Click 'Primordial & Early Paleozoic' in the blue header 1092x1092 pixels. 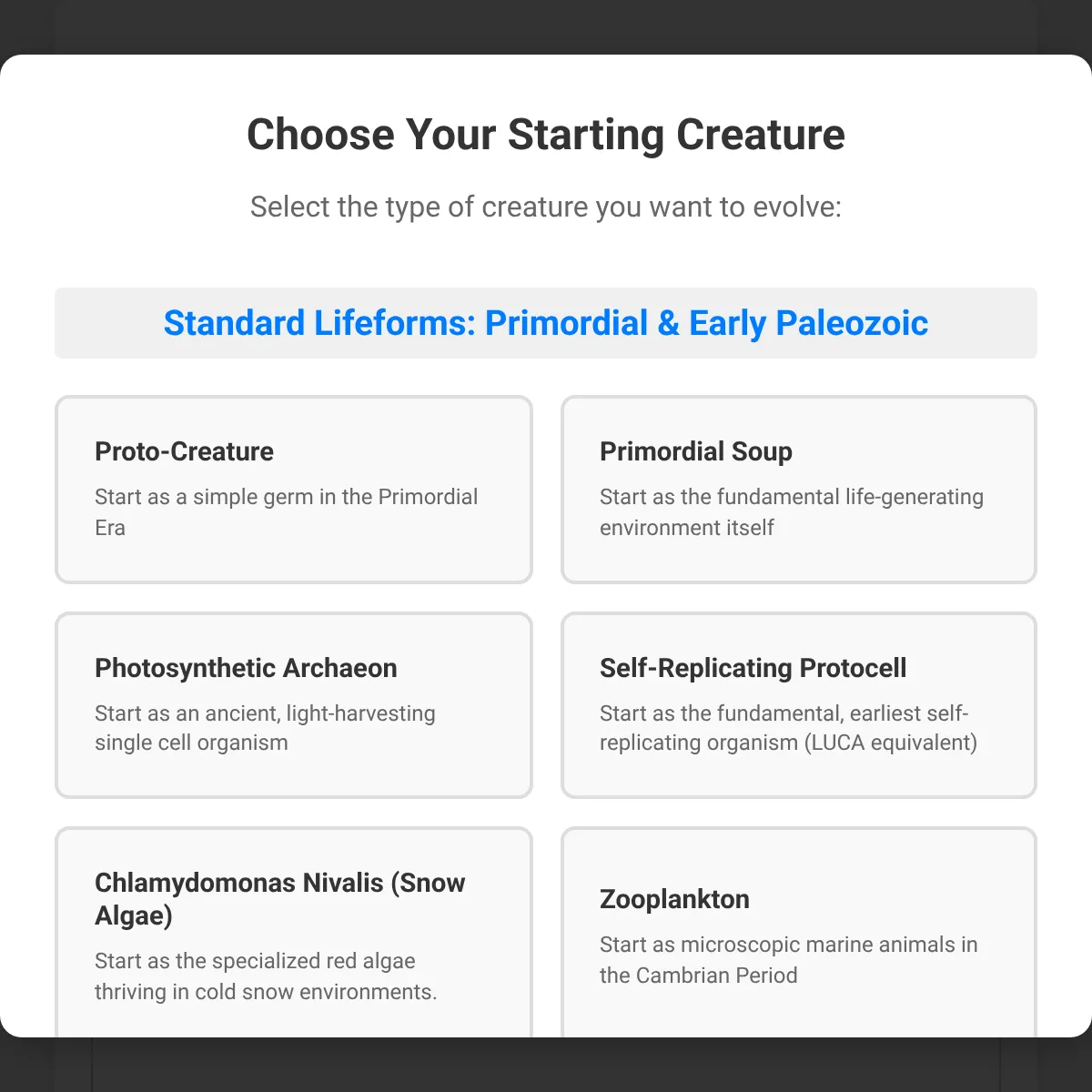point(706,323)
